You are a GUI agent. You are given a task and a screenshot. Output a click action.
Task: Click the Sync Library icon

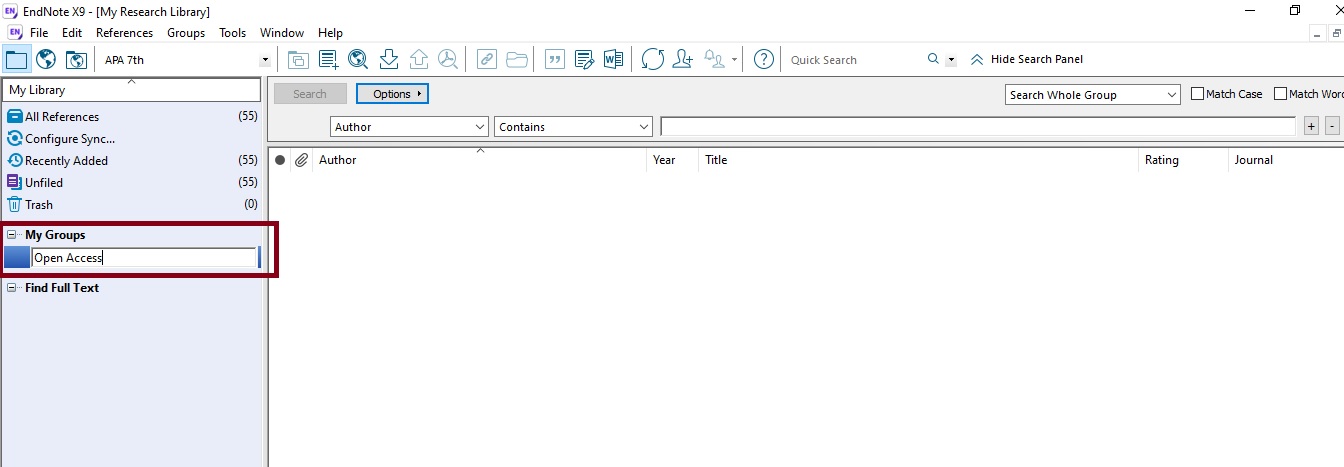652,59
